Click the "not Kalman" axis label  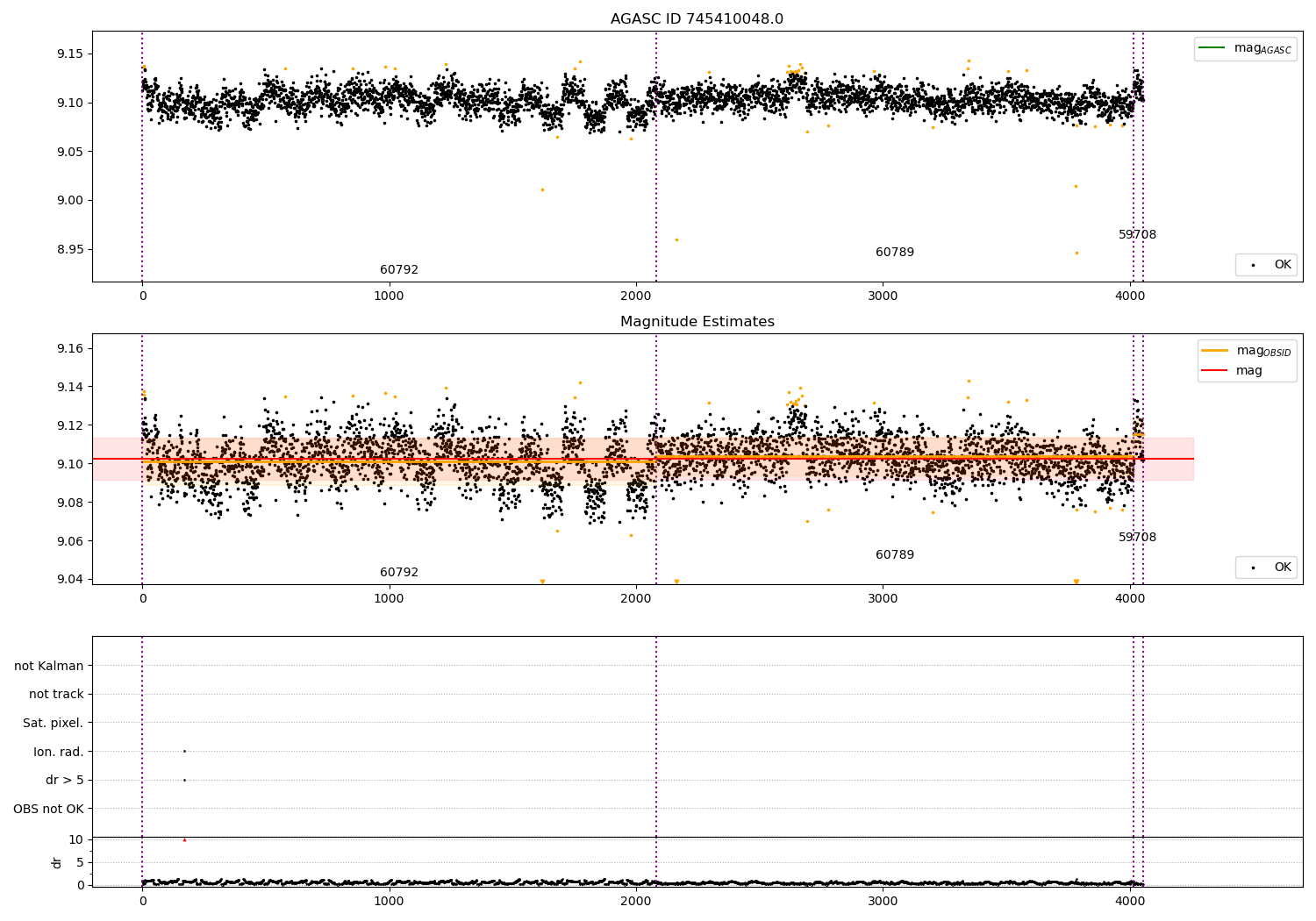click(x=49, y=666)
